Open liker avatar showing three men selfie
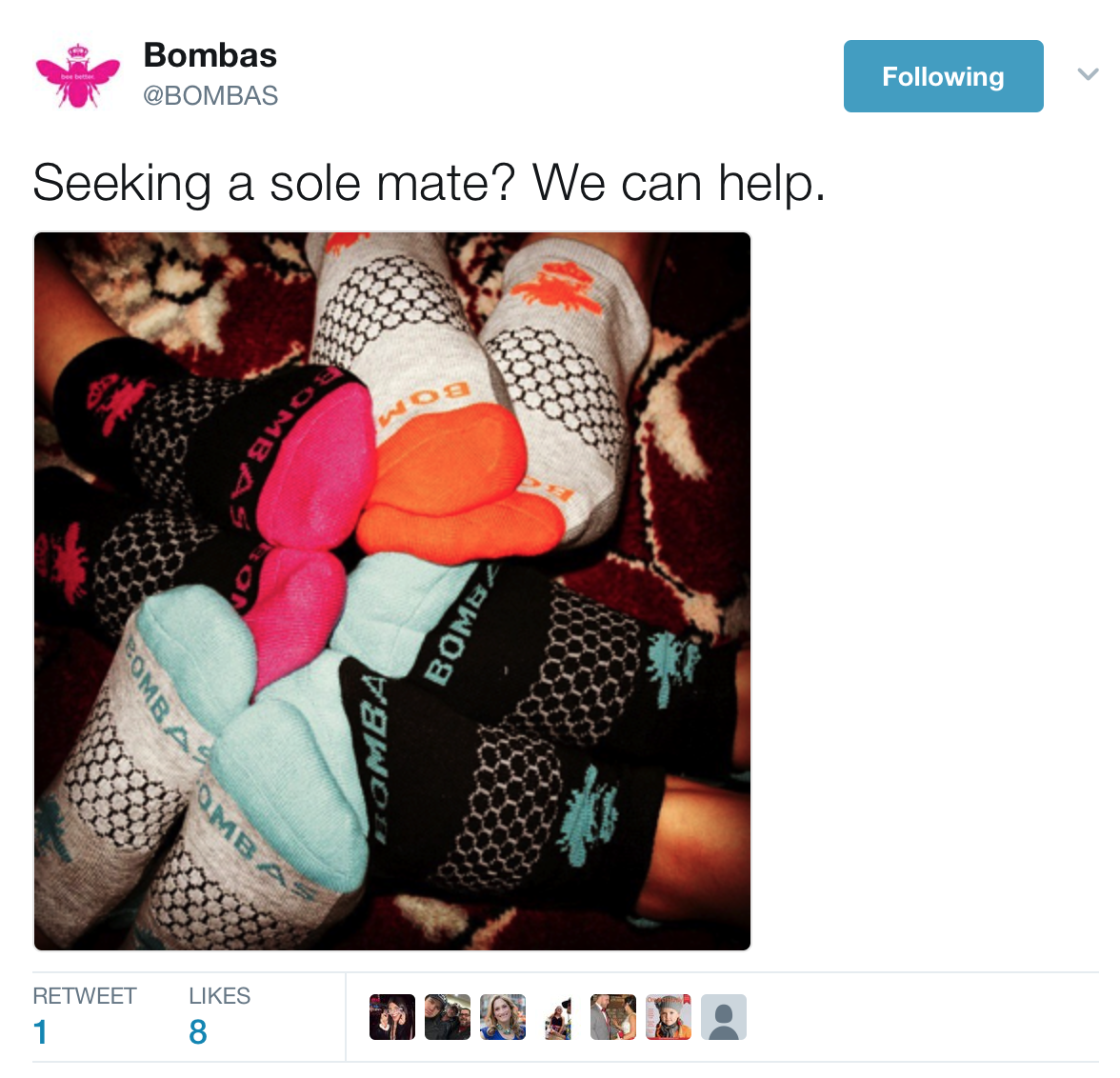The image size is (1120, 1078). [448, 1016]
